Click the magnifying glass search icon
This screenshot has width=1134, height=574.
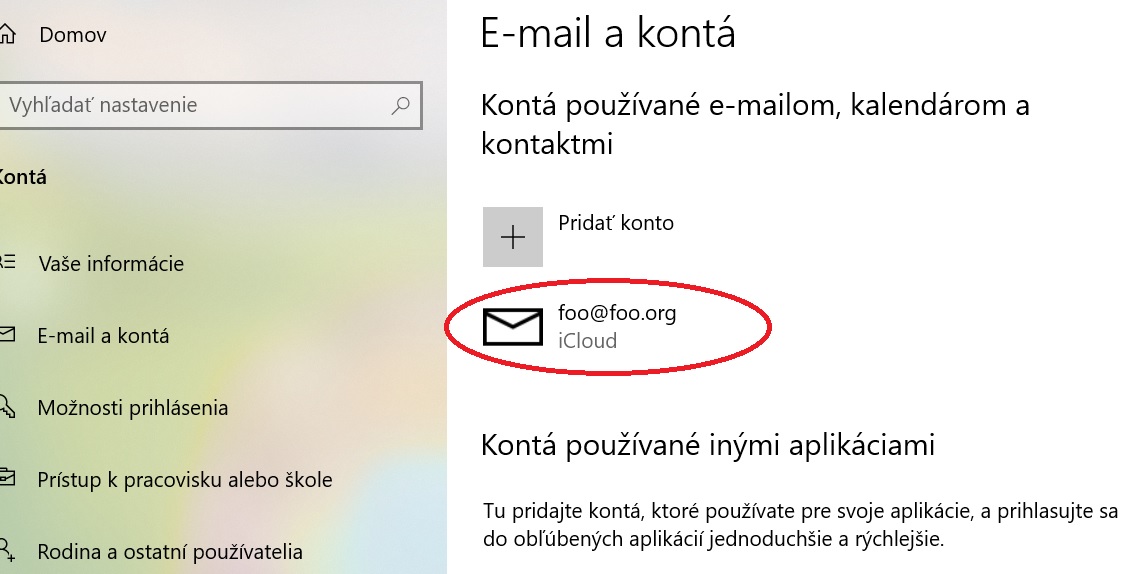[401, 106]
